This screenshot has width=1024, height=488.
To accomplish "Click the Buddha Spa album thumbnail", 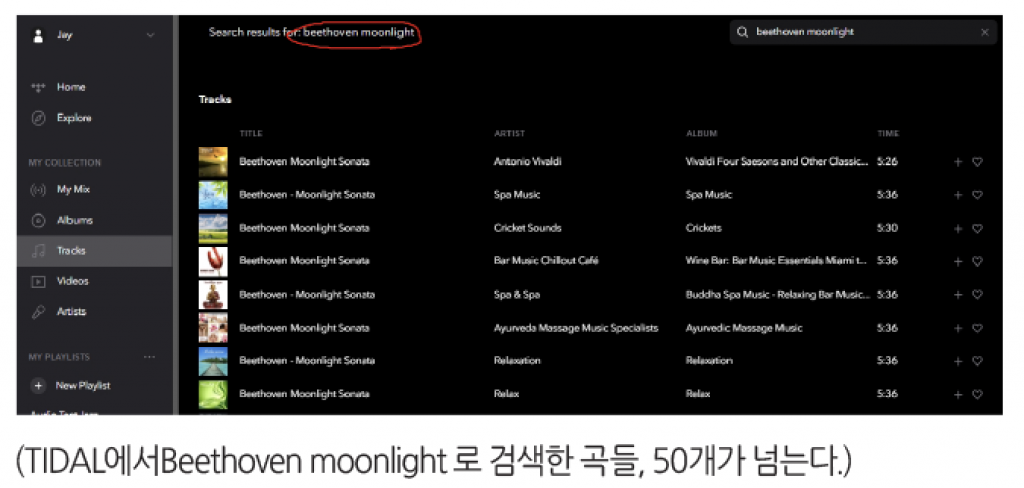I will click(x=213, y=295).
